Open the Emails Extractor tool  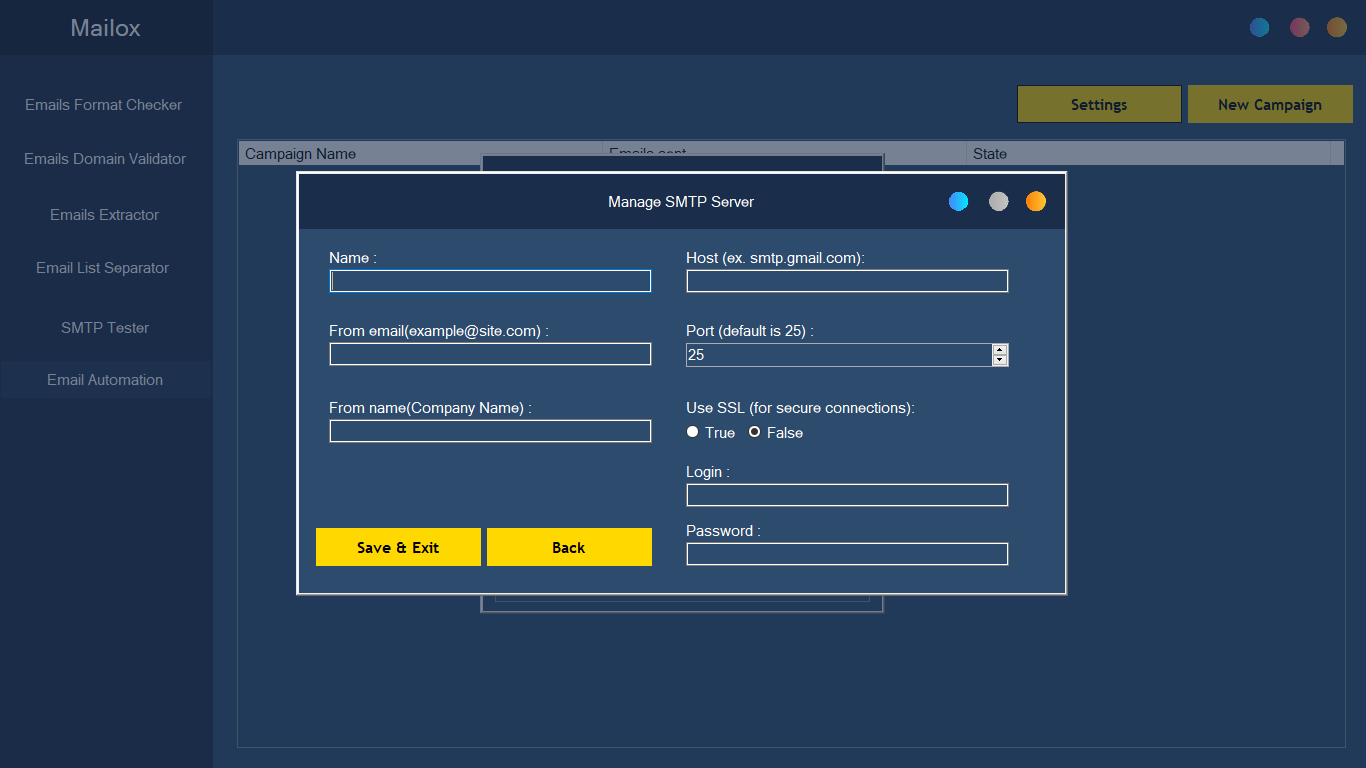(x=104, y=214)
